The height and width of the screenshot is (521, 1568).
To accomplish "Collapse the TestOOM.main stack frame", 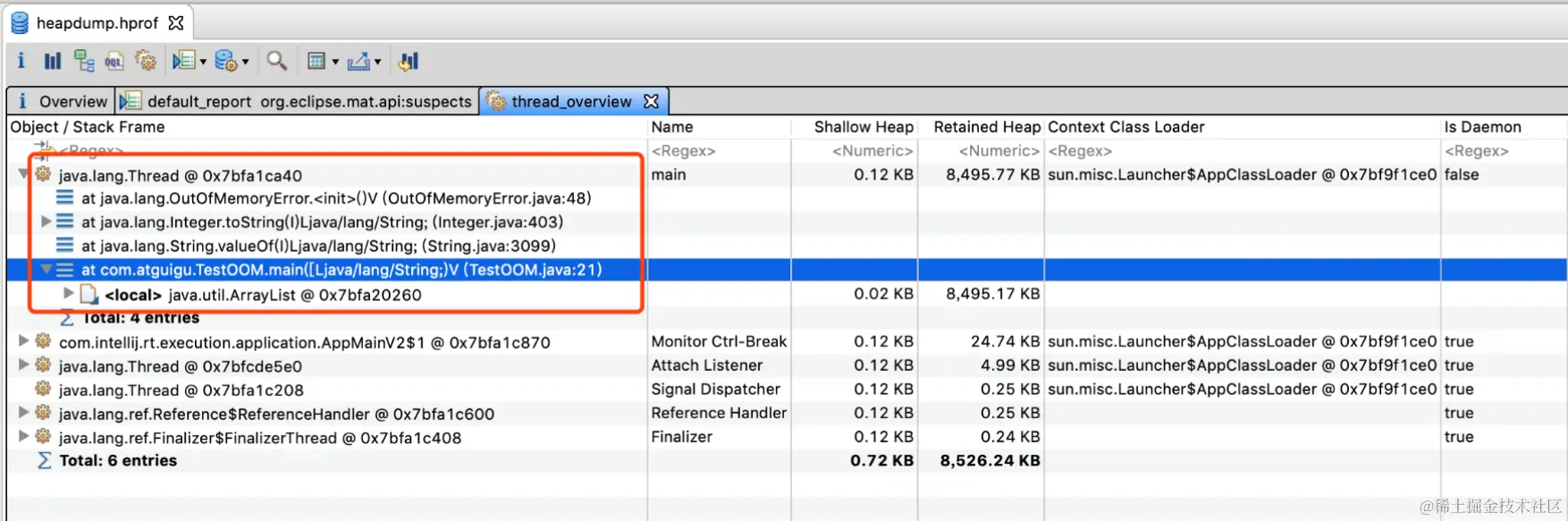I will [x=46, y=269].
